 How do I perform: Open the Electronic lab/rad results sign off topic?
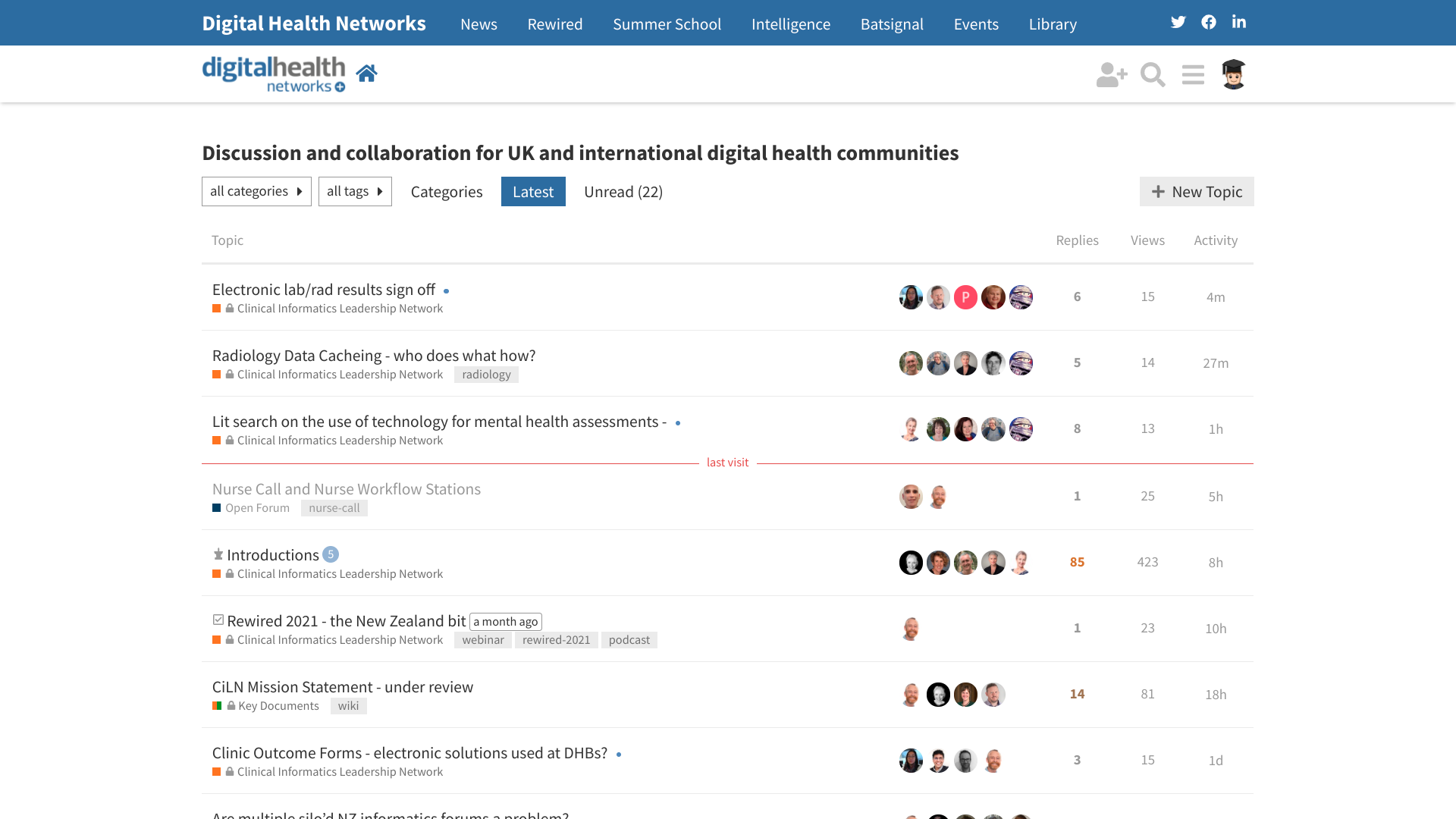tap(324, 290)
